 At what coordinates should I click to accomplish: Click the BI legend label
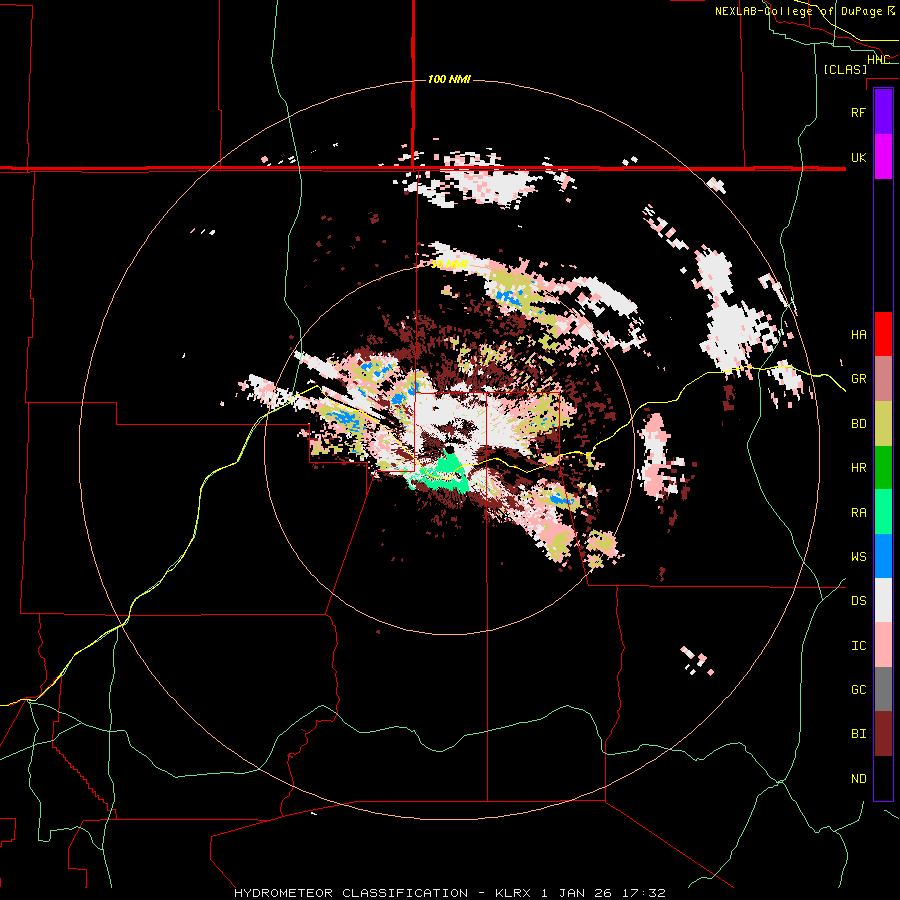(858, 734)
